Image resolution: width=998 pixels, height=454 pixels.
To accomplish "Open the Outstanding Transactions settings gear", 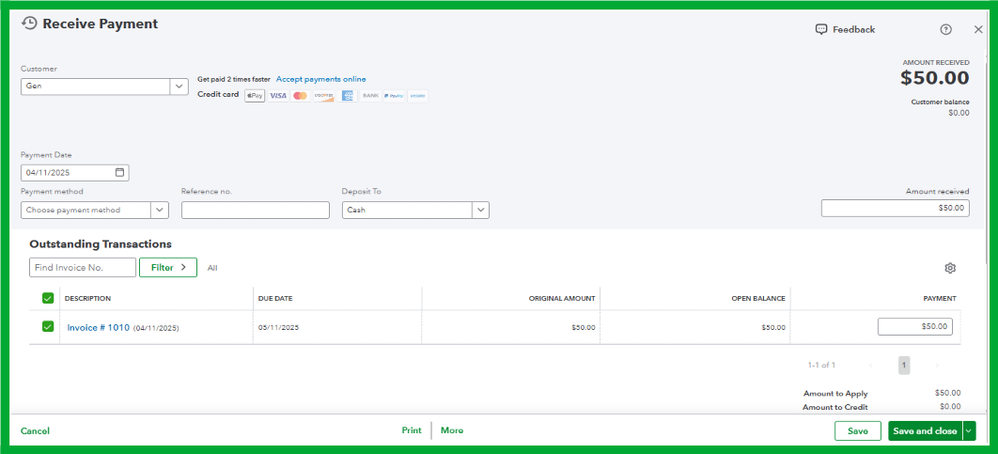I will coord(950,268).
